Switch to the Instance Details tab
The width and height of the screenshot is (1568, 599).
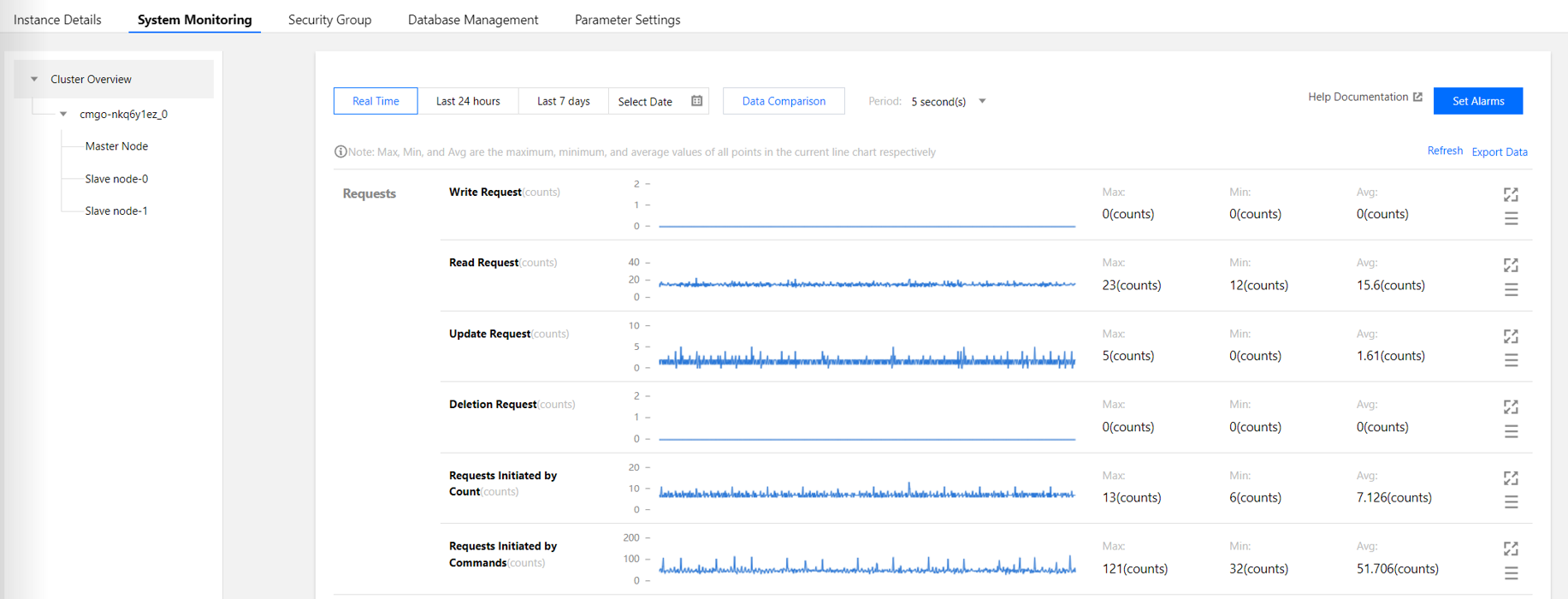point(57,19)
